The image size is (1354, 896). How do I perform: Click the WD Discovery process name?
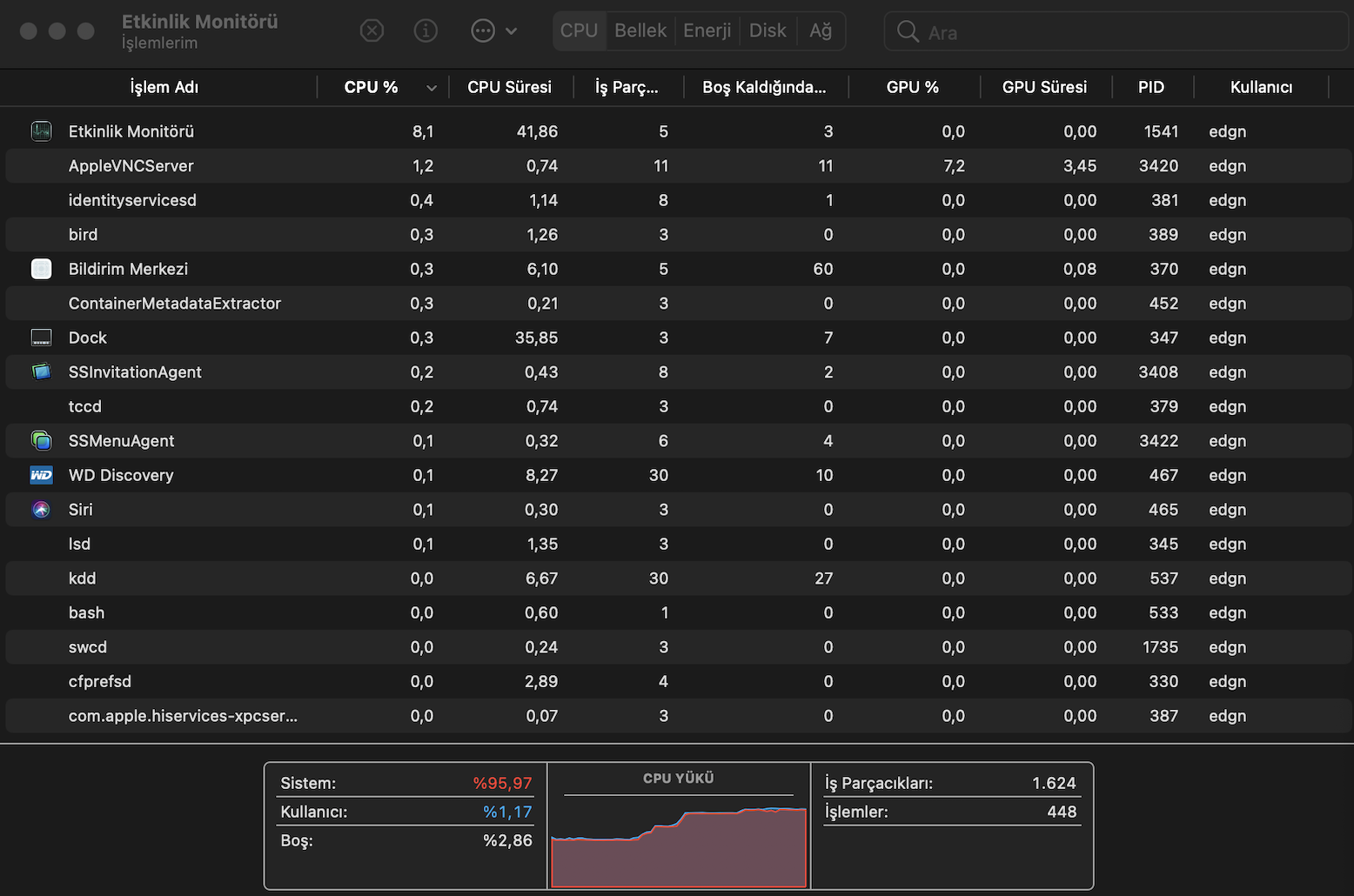[x=121, y=475]
